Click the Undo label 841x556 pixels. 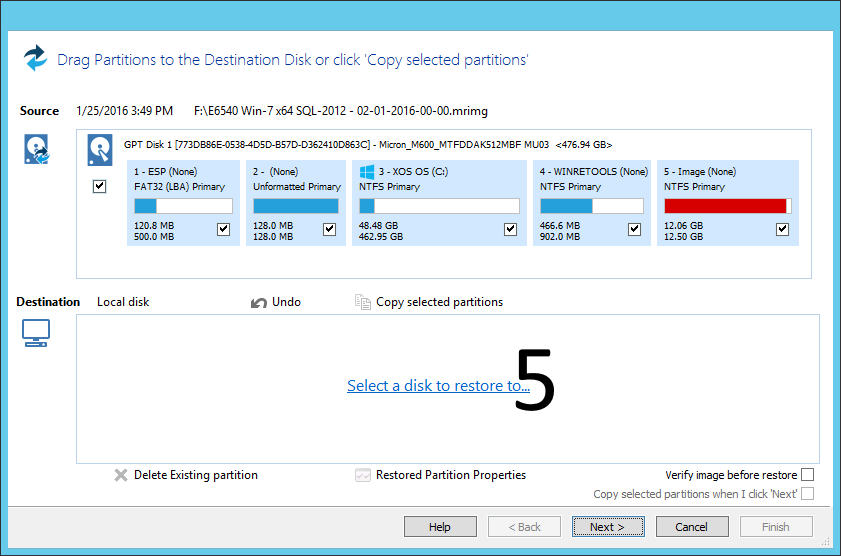[x=286, y=302]
